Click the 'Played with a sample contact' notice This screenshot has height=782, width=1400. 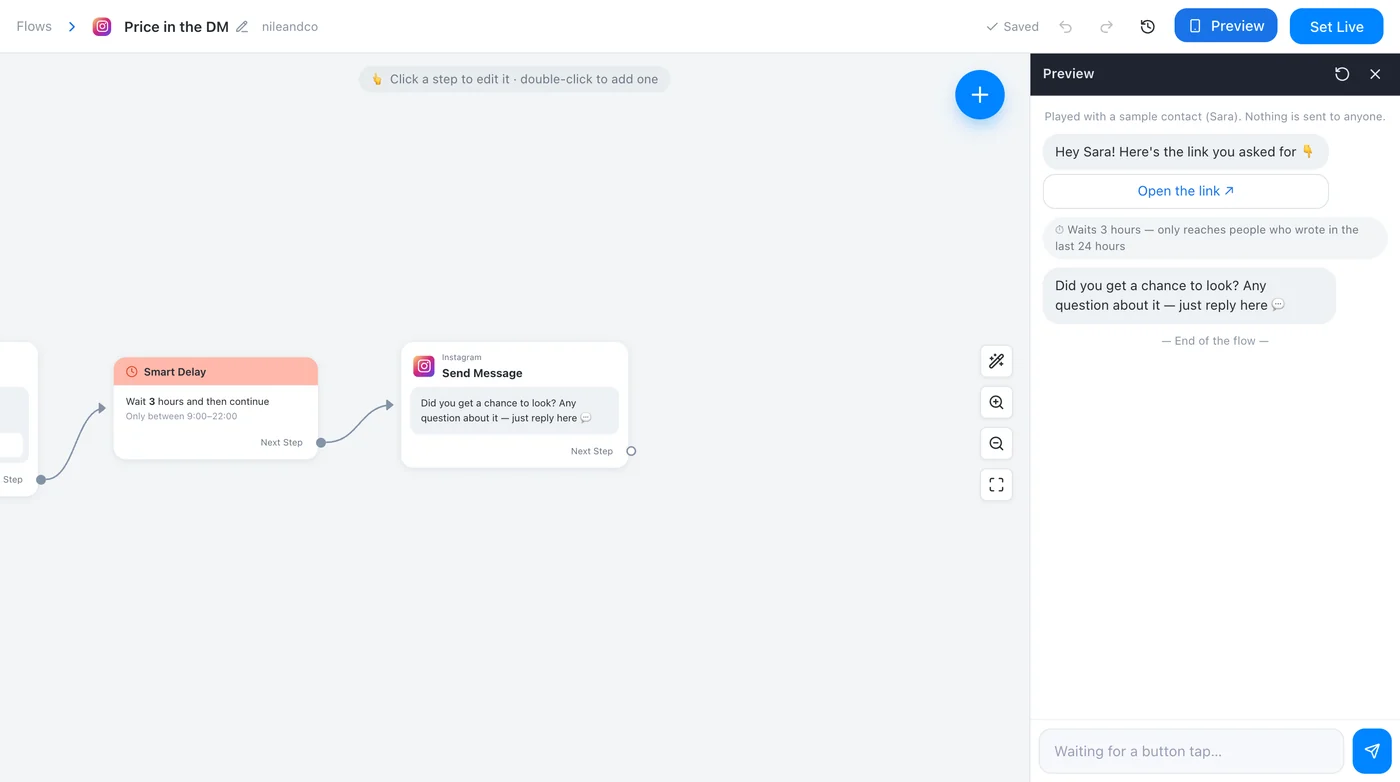point(1215,117)
